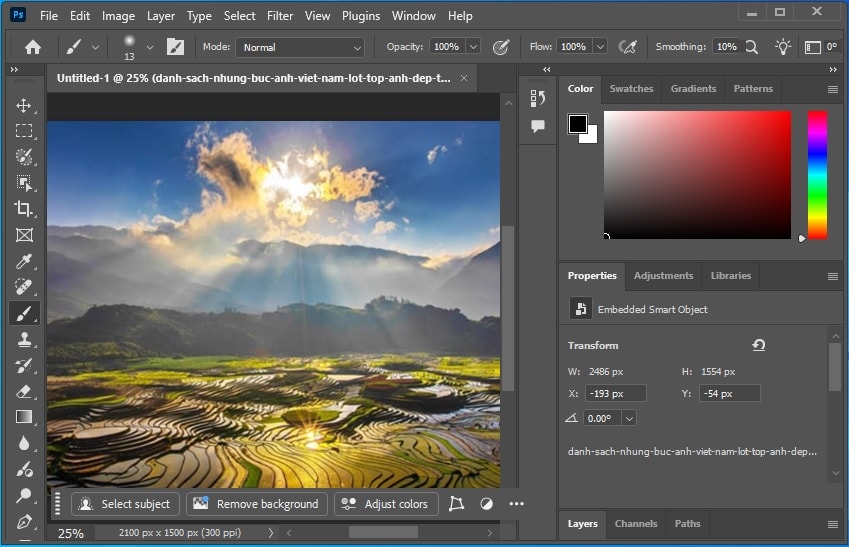
Task: Click the Home icon in options bar
Action: click(x=33, y=47)
